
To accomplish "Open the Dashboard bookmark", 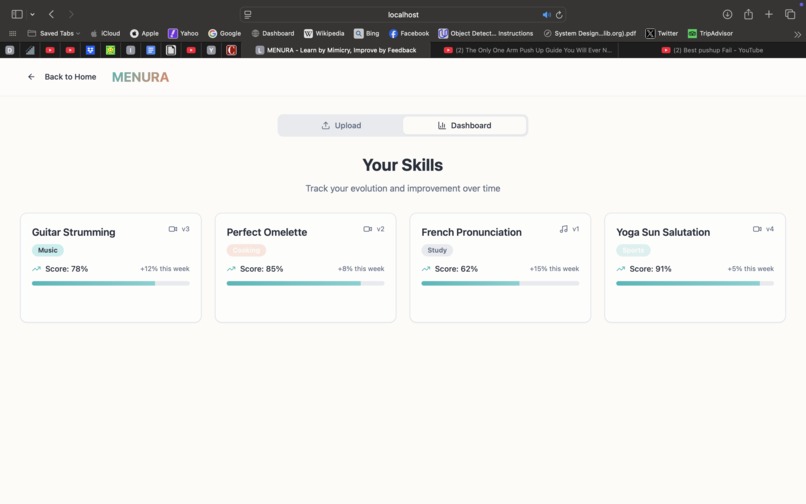I will (272, 33).
